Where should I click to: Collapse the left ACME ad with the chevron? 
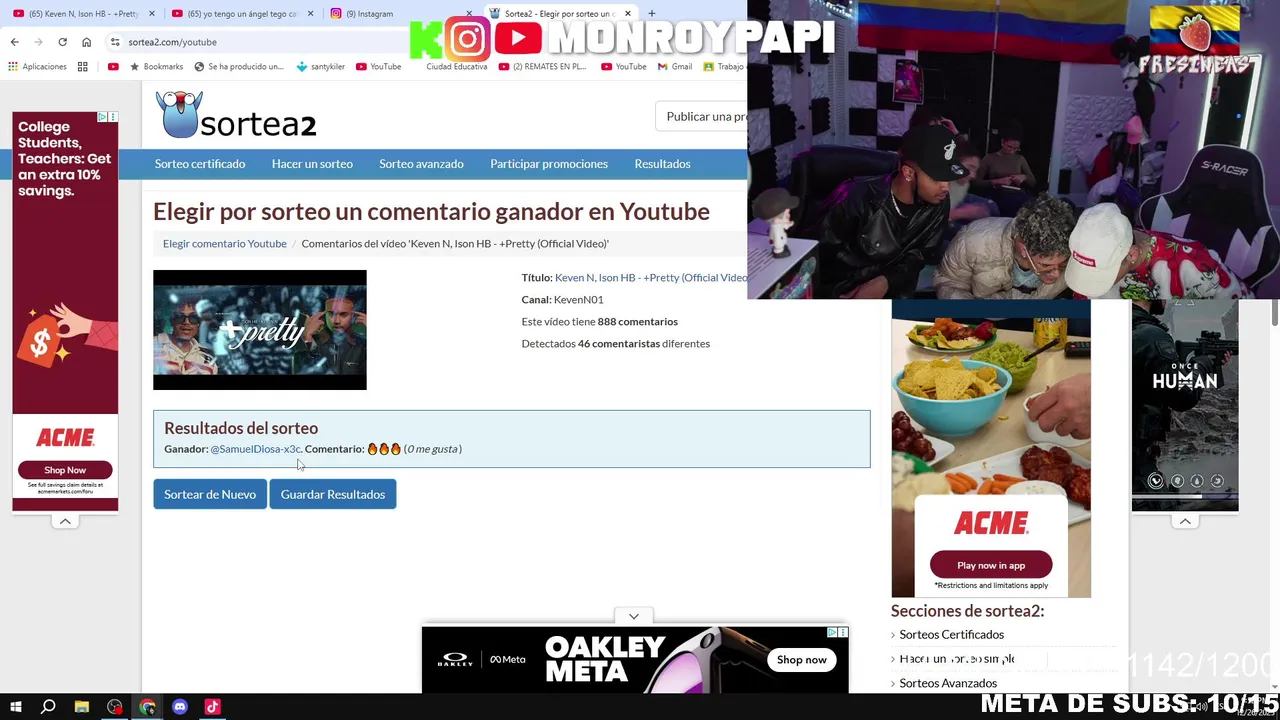[x=65, y=521]
